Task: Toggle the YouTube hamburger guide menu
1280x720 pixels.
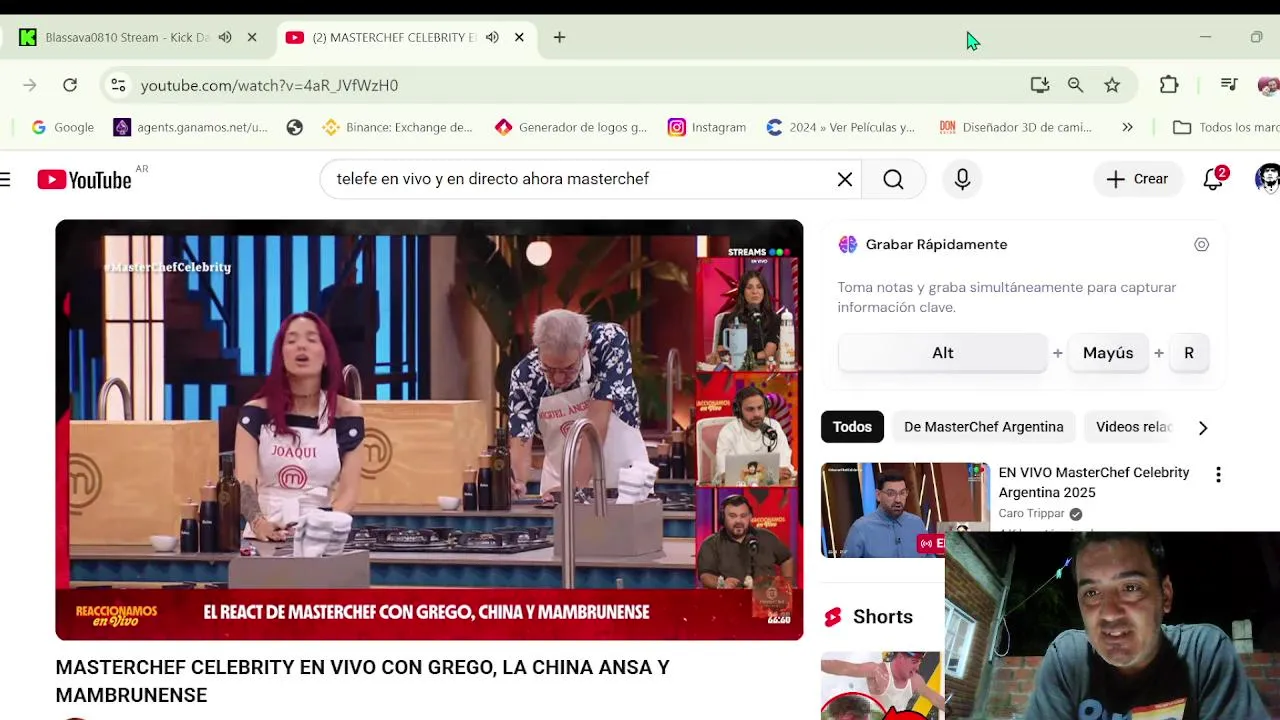Action: [5, 179]
